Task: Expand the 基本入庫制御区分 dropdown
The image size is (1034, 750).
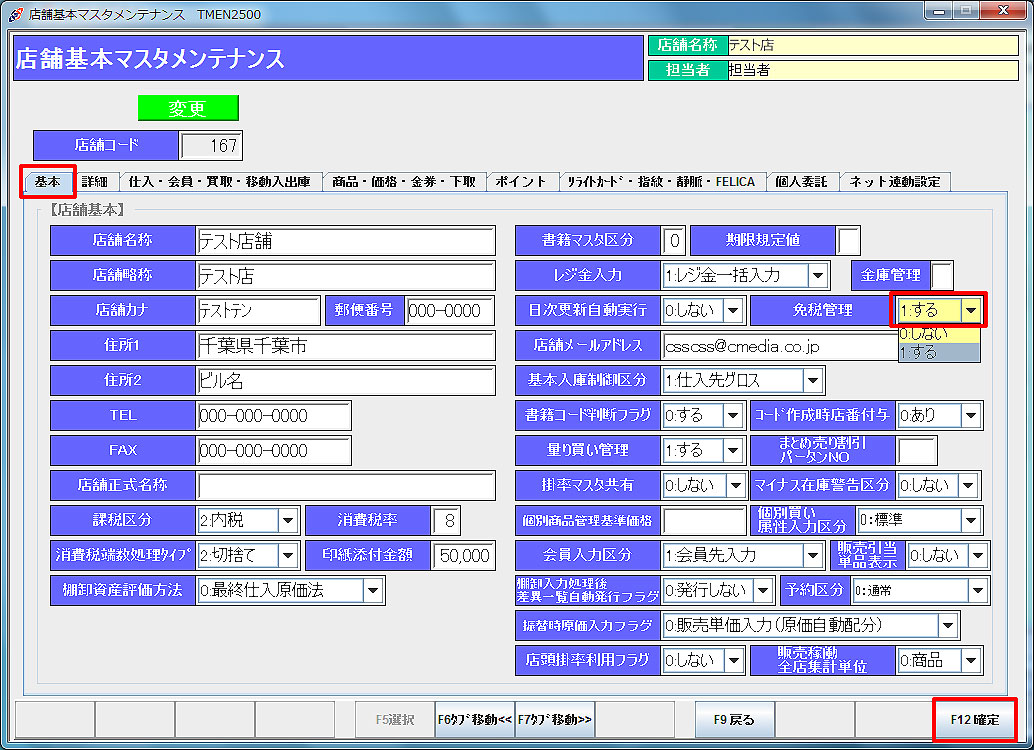Action: (x=813, y=380)
